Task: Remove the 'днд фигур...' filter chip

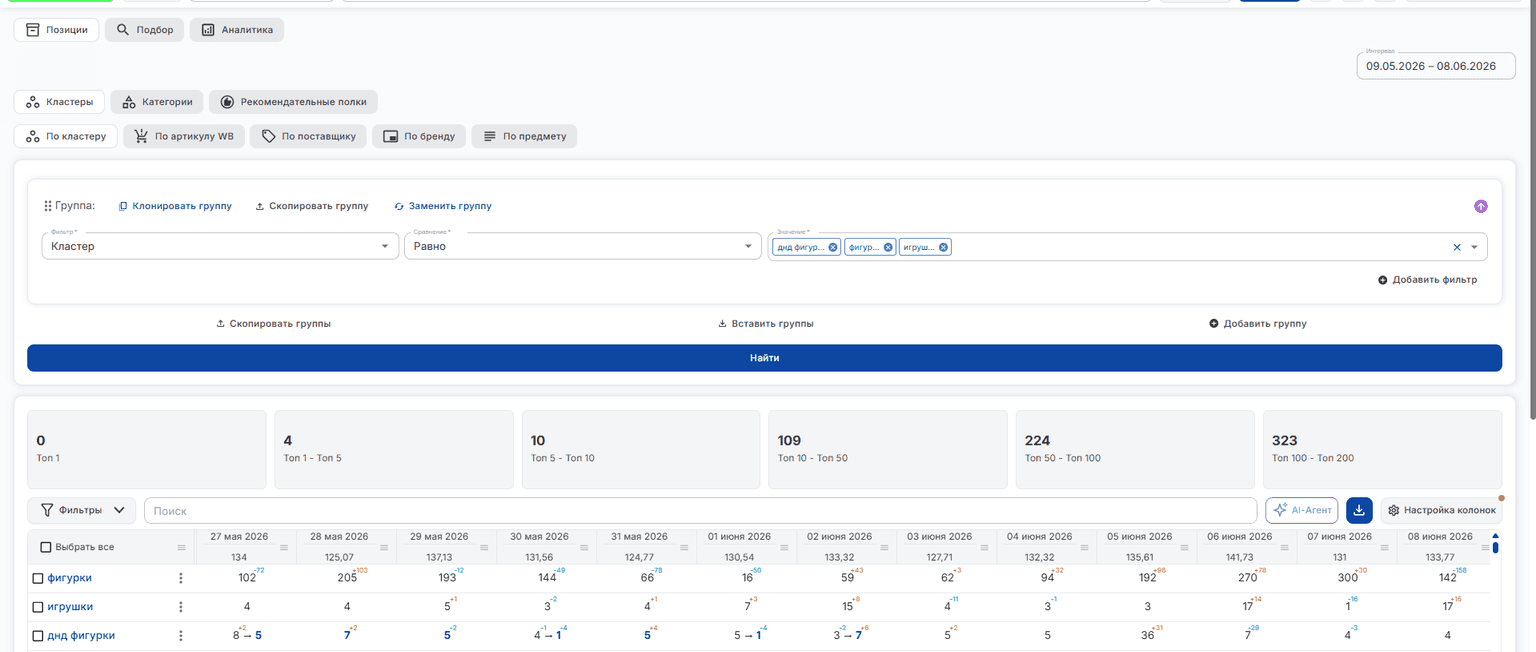Action: pyautogui.click(x=833, y=247)
